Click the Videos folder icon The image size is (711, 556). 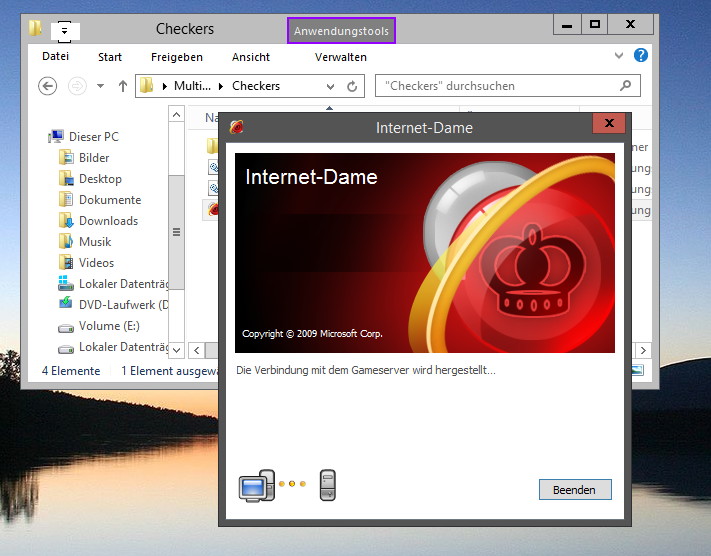[66, 262]
